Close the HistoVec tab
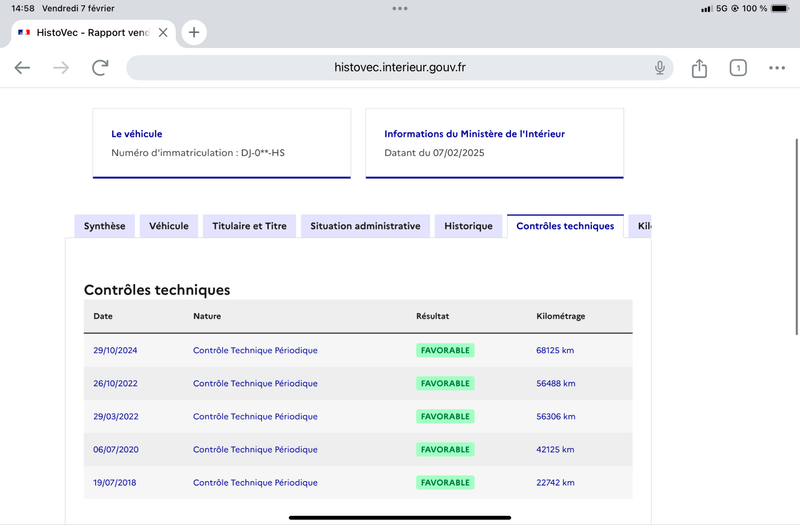The width and height of the screenshot is (800, 525). 163,33
